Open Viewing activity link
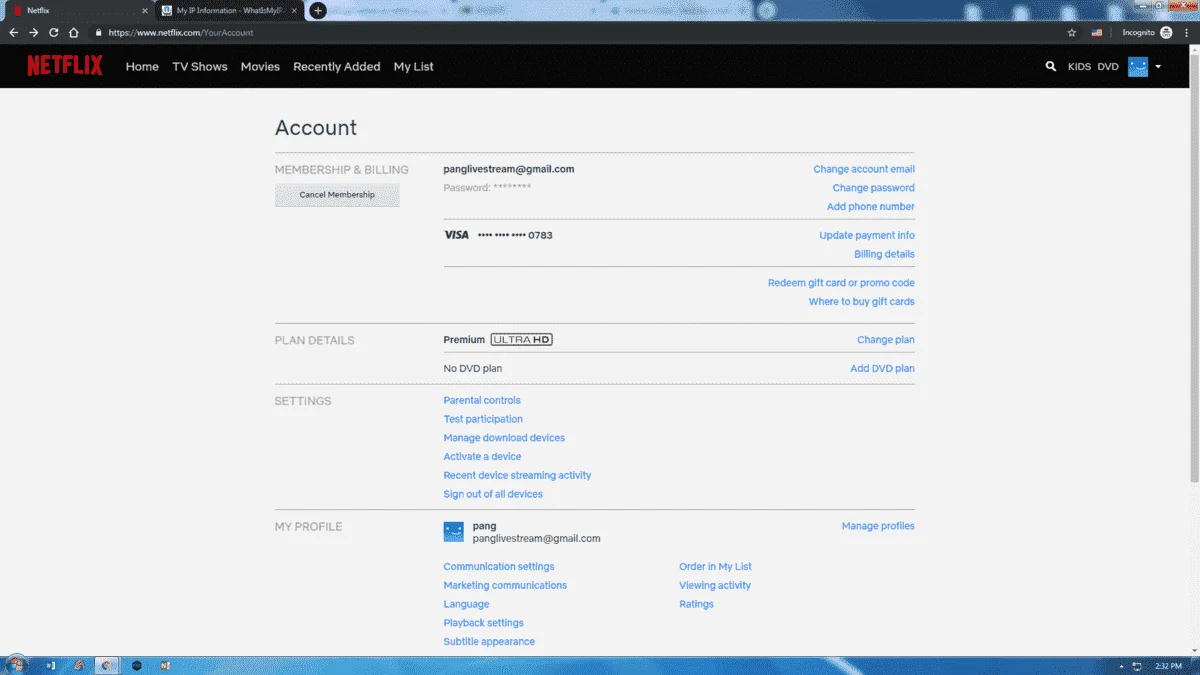Screen dimensions: 1200x675 coord(715,585)
